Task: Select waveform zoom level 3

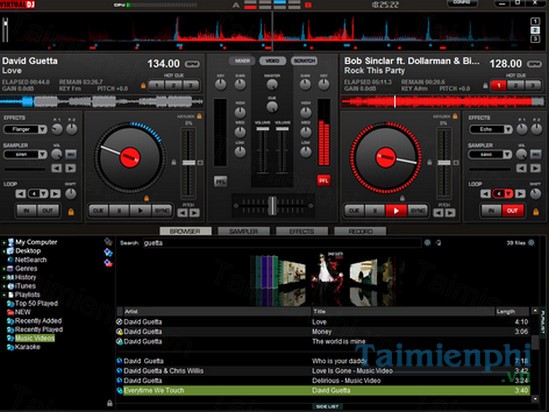Action: click(535, 39)
